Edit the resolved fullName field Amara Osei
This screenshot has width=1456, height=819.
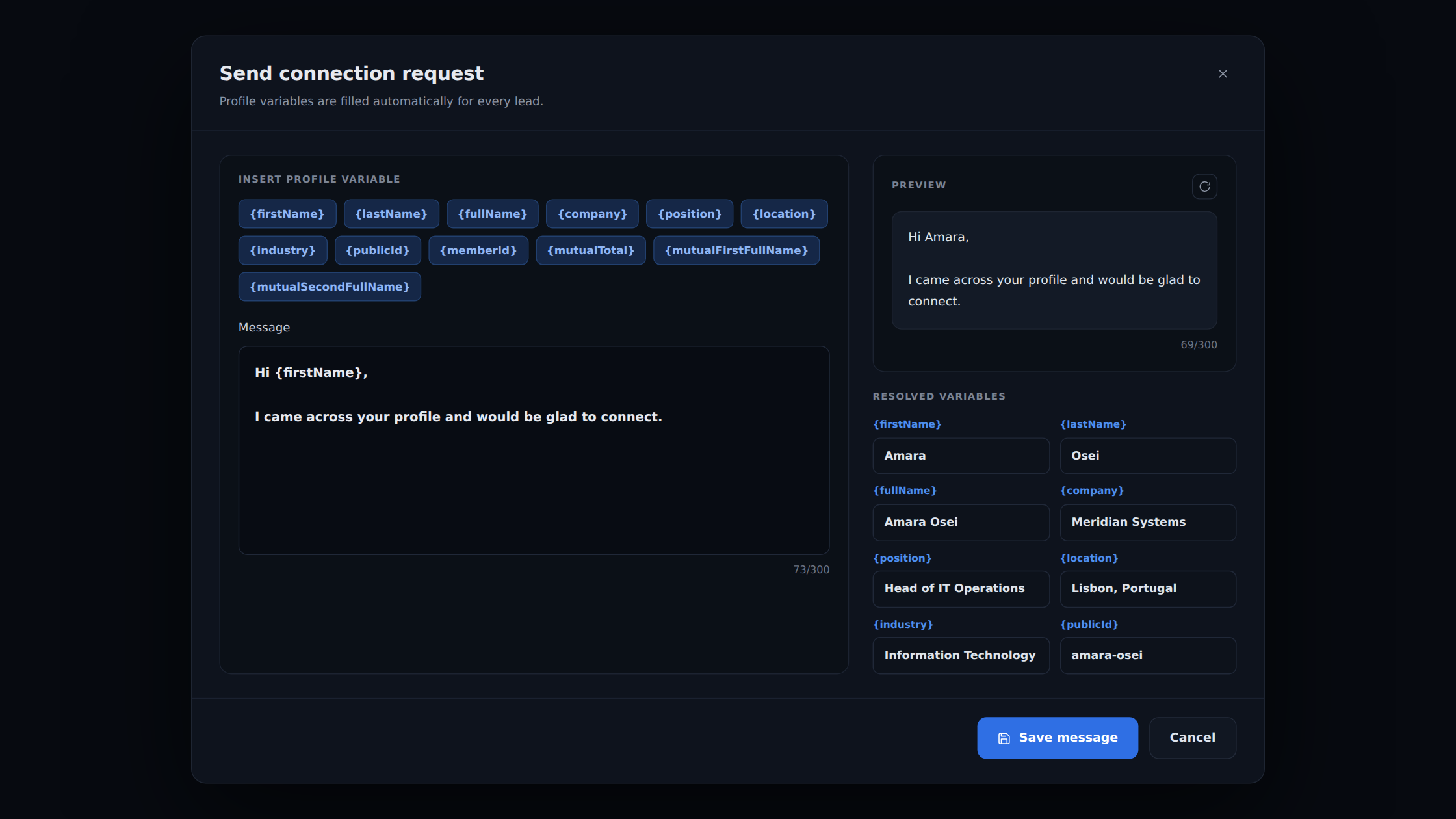tap(961, 522)
